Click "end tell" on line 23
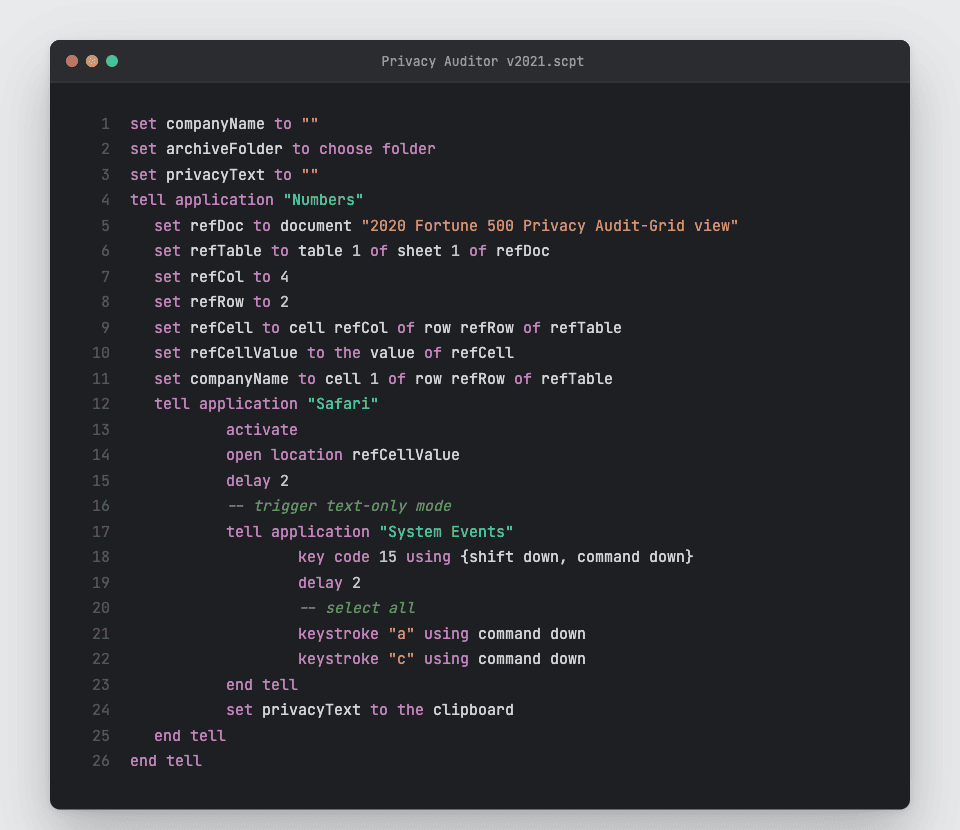The image size is (960, 830). (262, 685)
